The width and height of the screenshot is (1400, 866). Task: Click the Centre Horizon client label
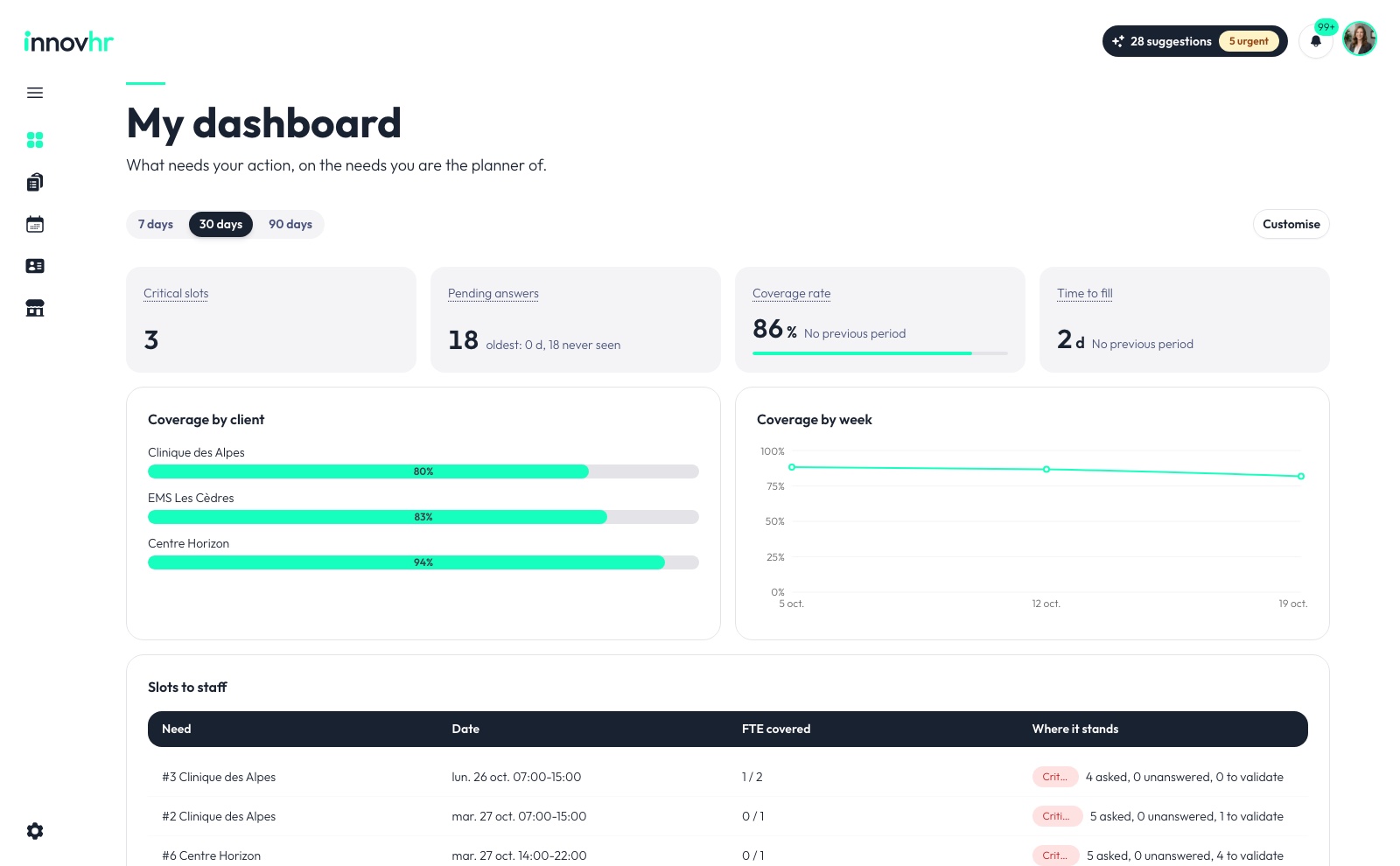click(x=188, y=543)
